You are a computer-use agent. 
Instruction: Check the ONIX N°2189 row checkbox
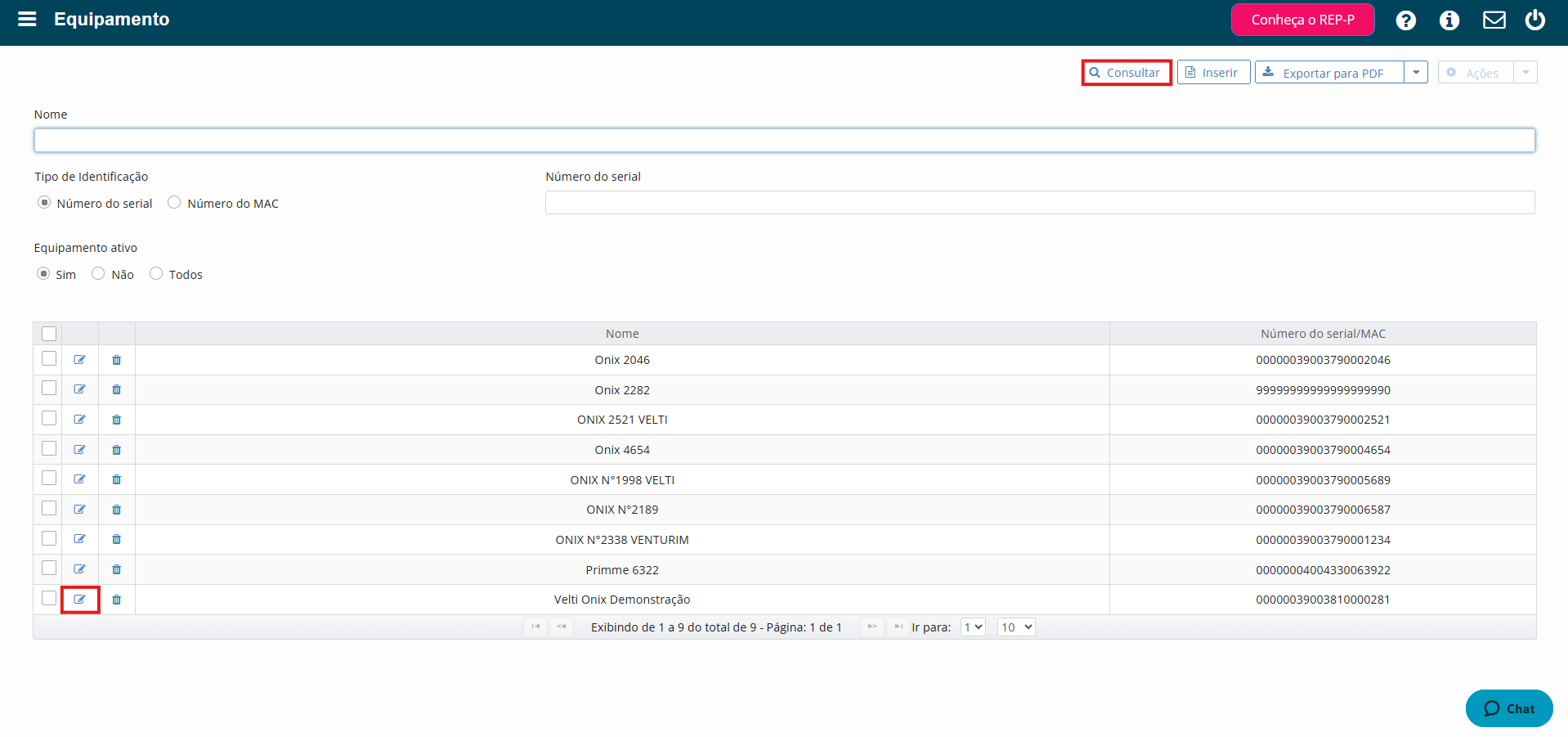[x=49, y=508]
